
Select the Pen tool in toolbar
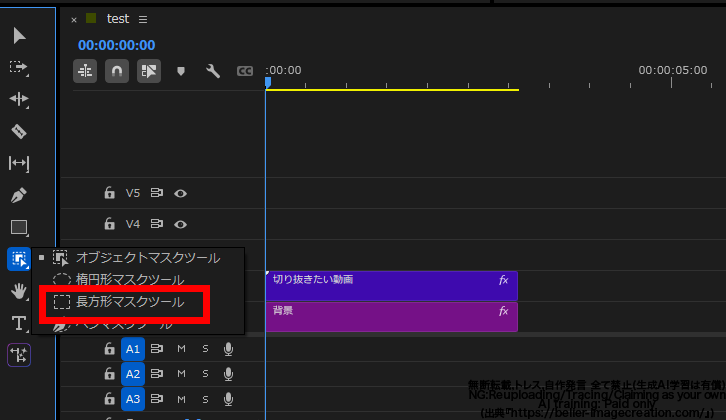[x=19, y=195]
